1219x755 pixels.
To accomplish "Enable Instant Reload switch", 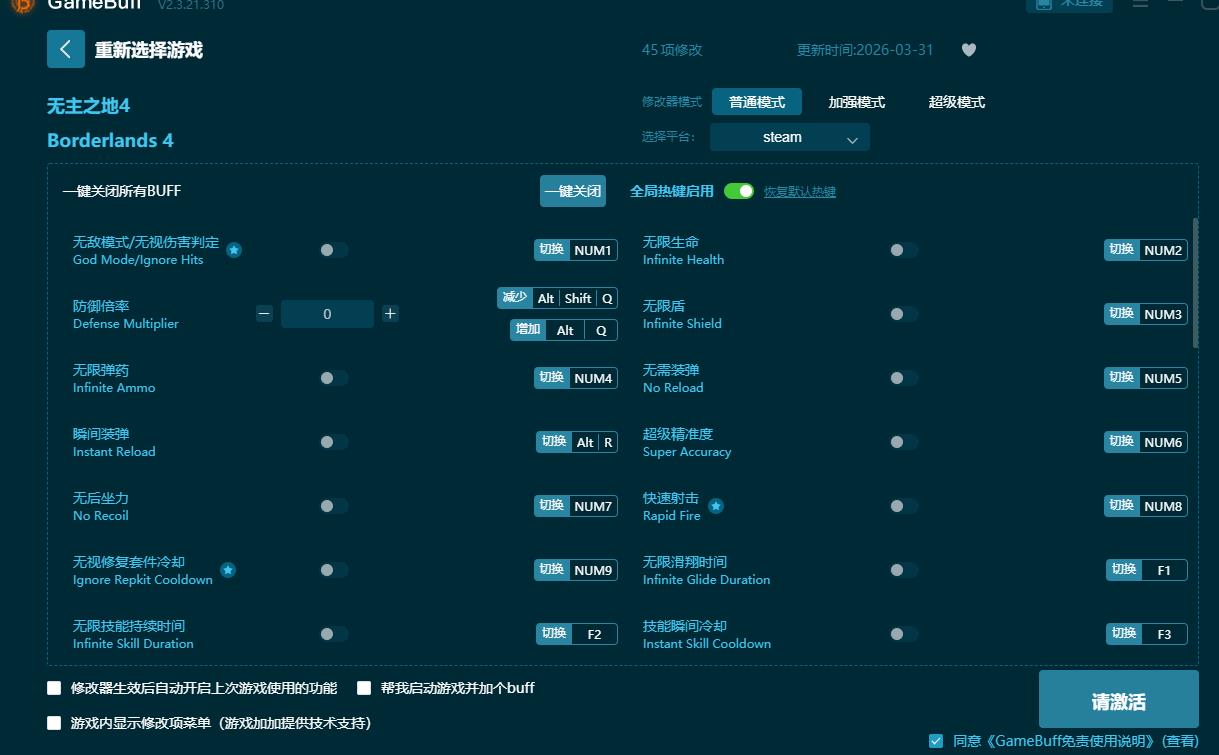I will tap(334, 442).
